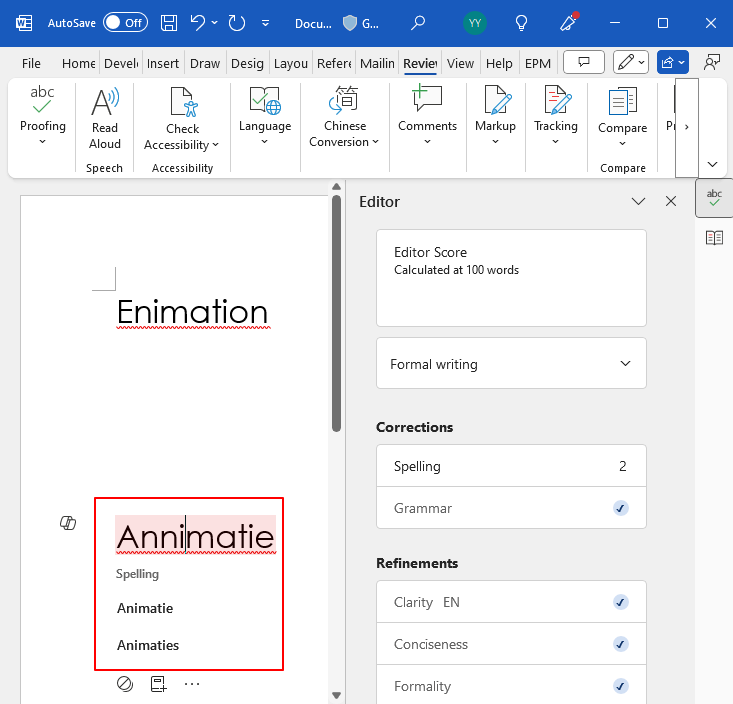This screenshot has height=704, width=733.
Task: Expand the Formal writing dropdown
Action: click(x=511, y=364)
